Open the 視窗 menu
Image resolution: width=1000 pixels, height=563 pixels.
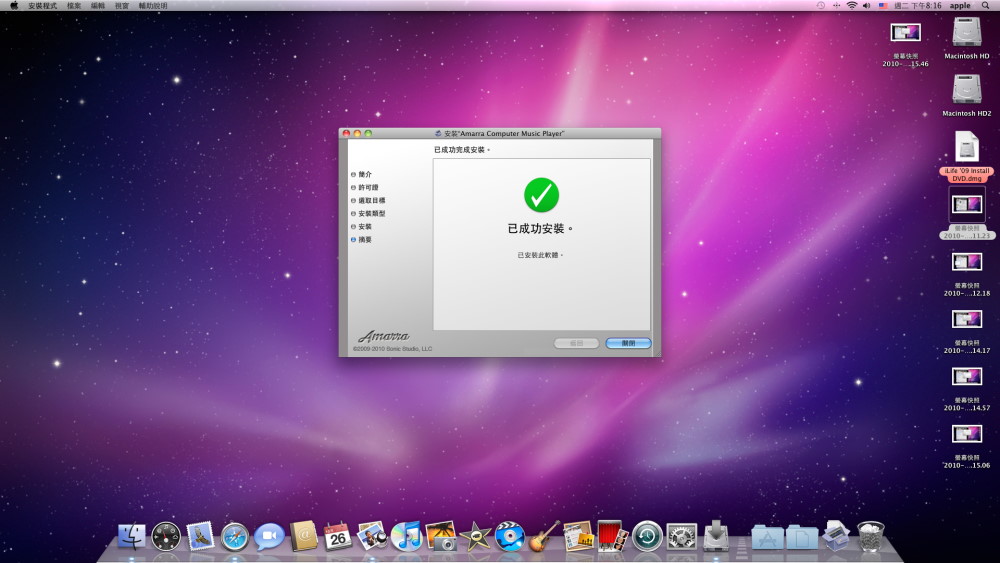(121, 6)
